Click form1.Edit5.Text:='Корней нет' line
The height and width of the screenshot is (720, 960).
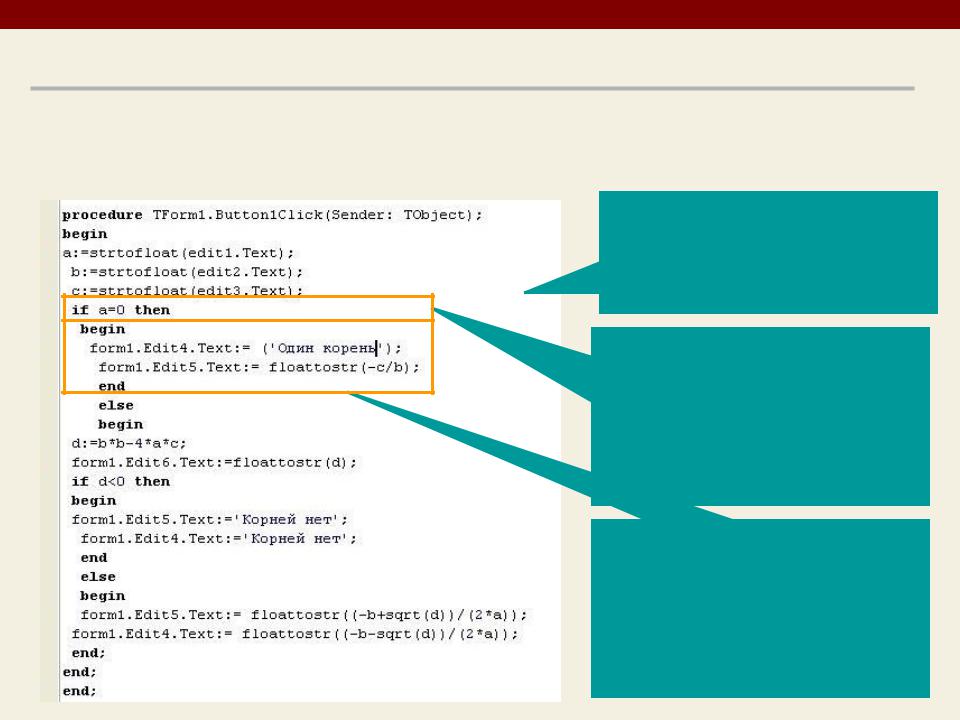(209, 520)
